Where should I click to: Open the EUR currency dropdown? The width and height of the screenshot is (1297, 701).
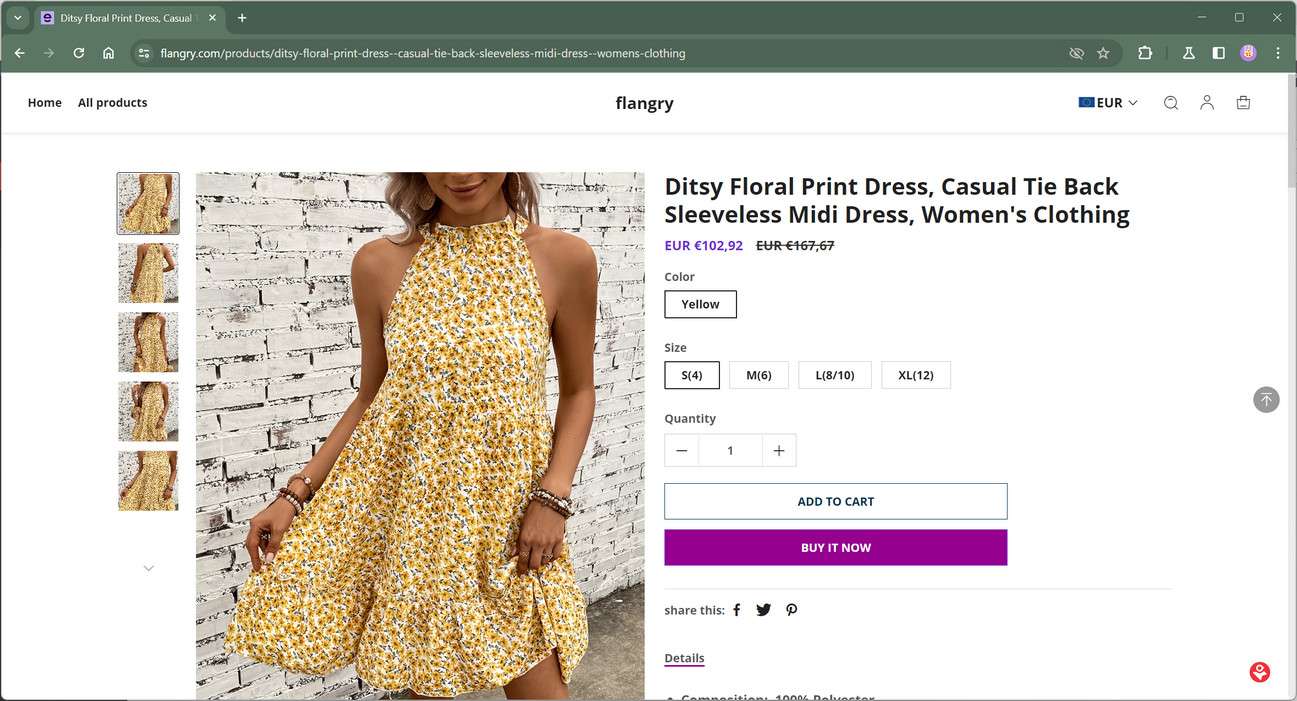tap(1108, 103)
